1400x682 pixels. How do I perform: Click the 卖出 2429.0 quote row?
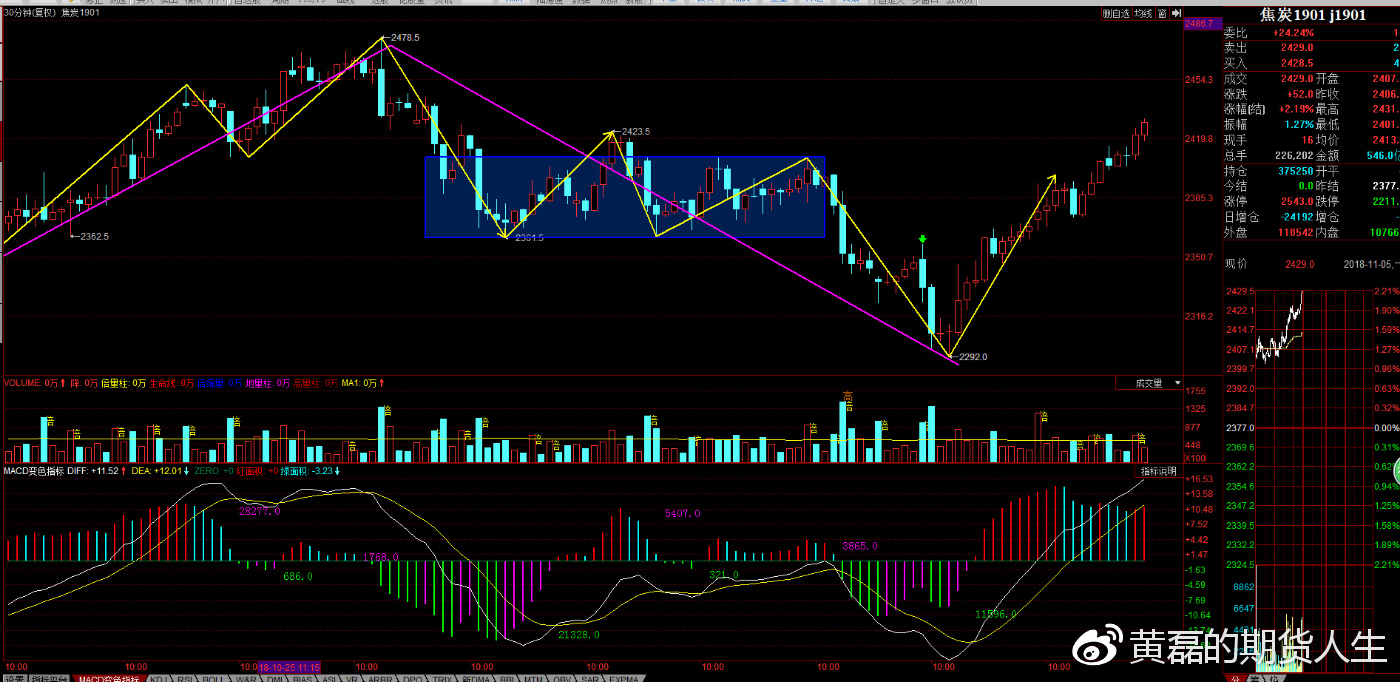tap(1311, 47)
